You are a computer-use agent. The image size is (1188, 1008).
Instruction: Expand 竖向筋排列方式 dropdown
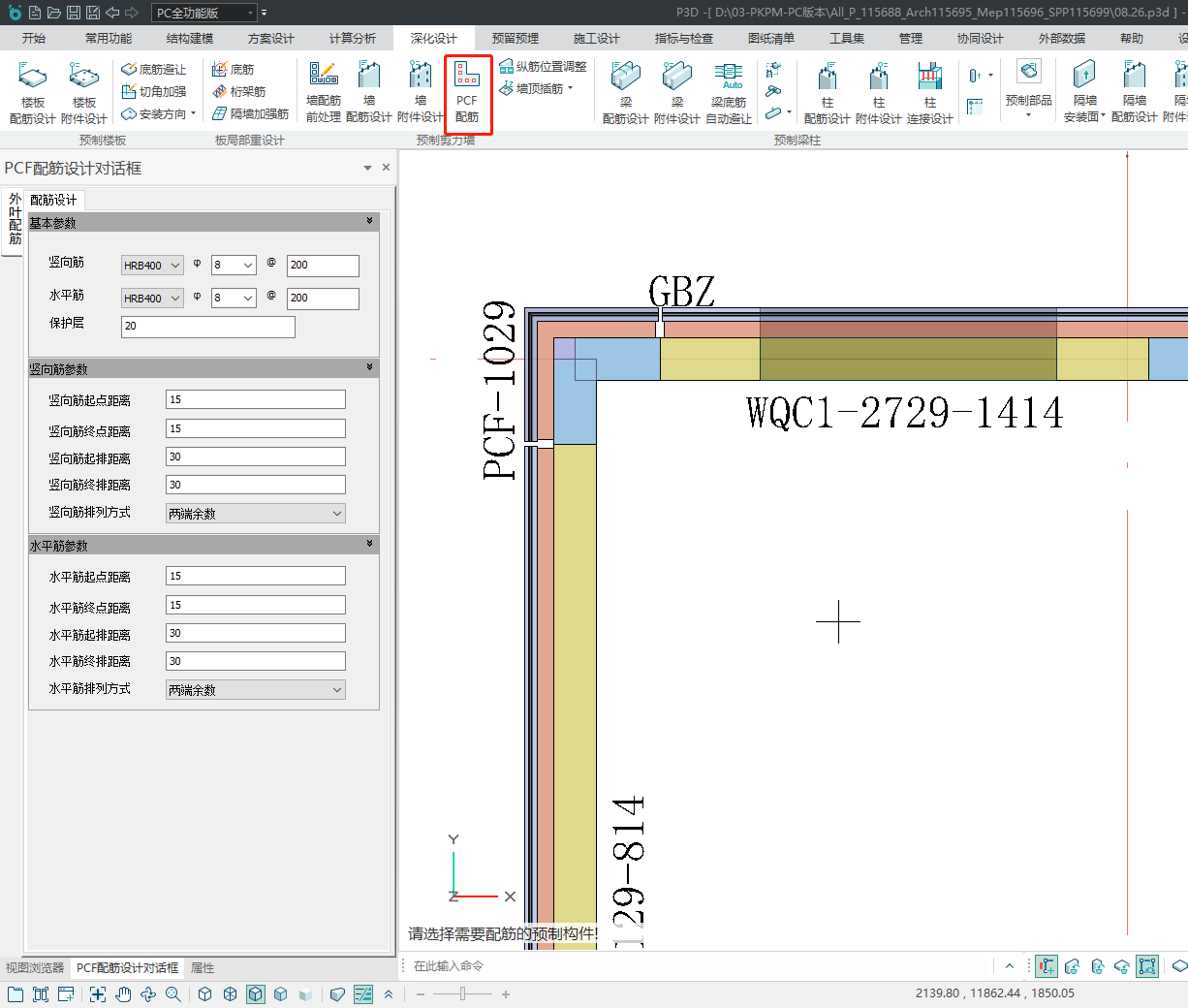click(256, 514)
